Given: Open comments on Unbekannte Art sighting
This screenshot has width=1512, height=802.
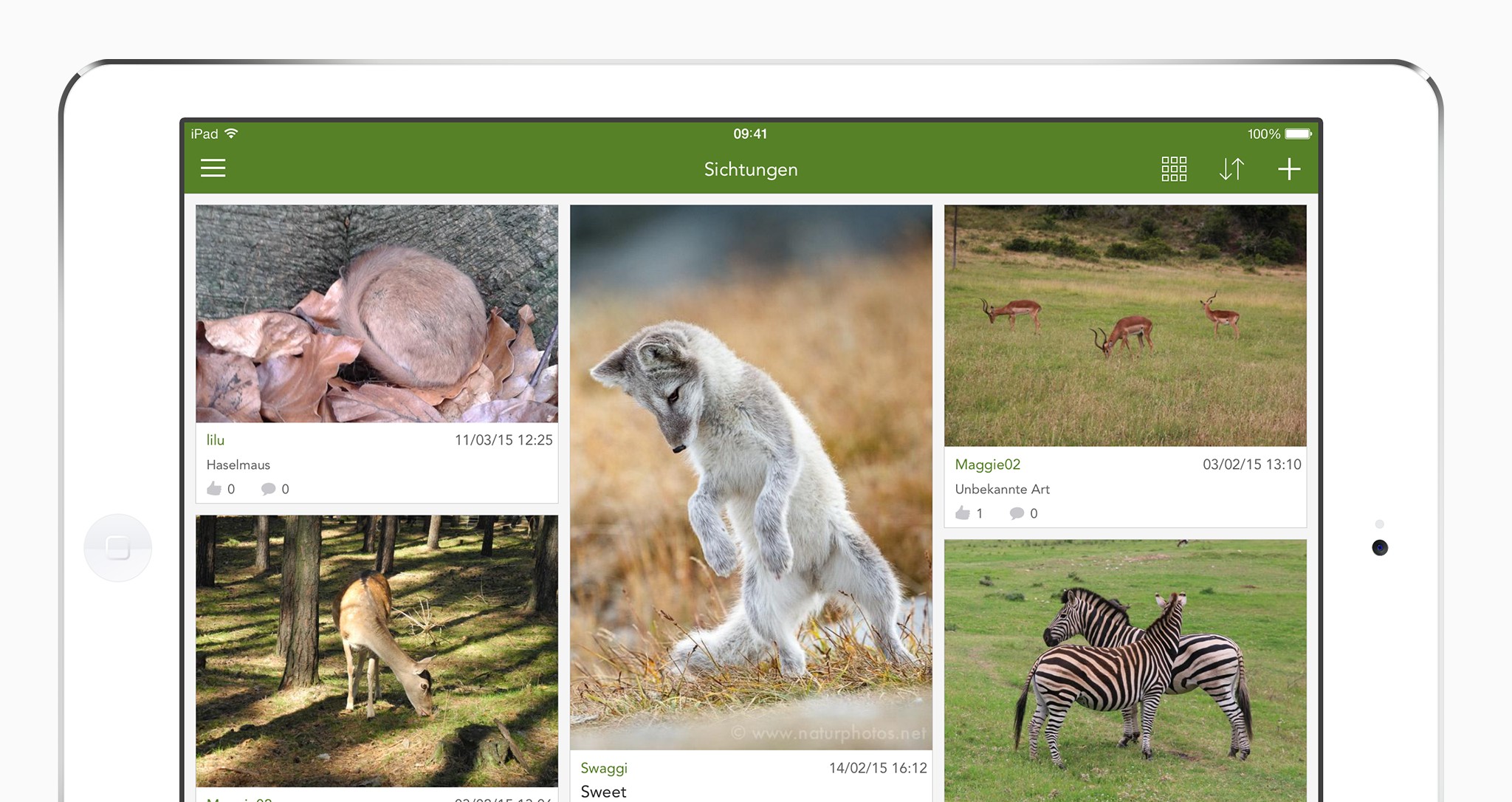Looking at the screenshot, I should [1017, 513].
